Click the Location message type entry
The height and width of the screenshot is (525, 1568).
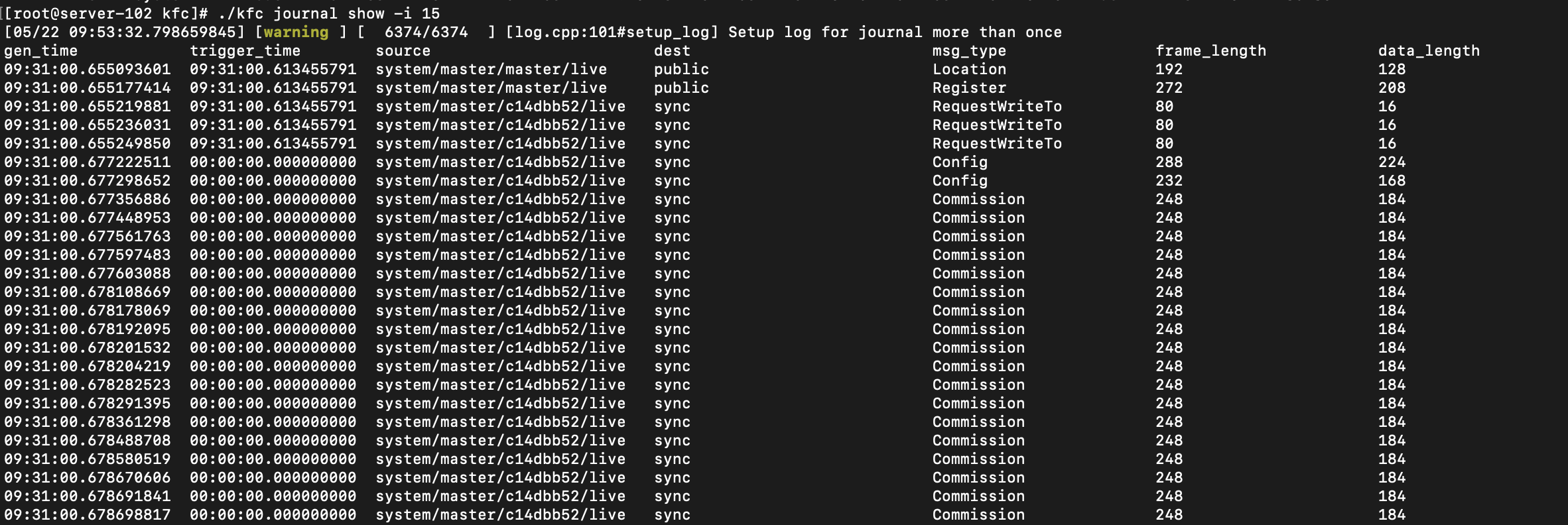tap(969, 70)
